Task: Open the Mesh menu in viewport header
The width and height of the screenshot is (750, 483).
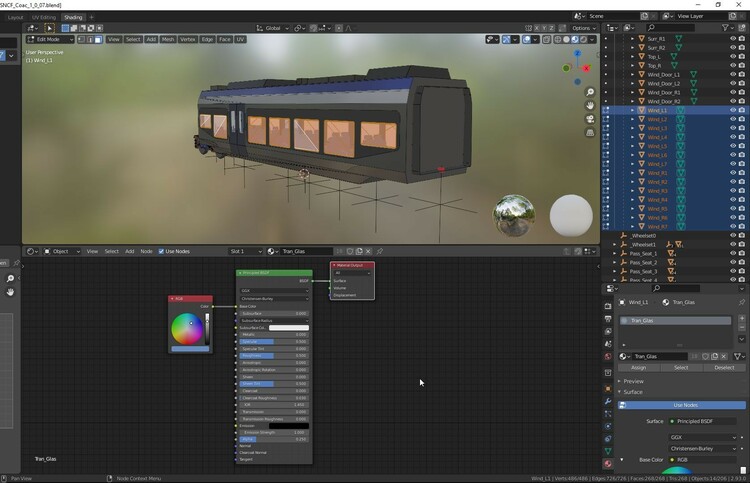Action: point(167,39)
